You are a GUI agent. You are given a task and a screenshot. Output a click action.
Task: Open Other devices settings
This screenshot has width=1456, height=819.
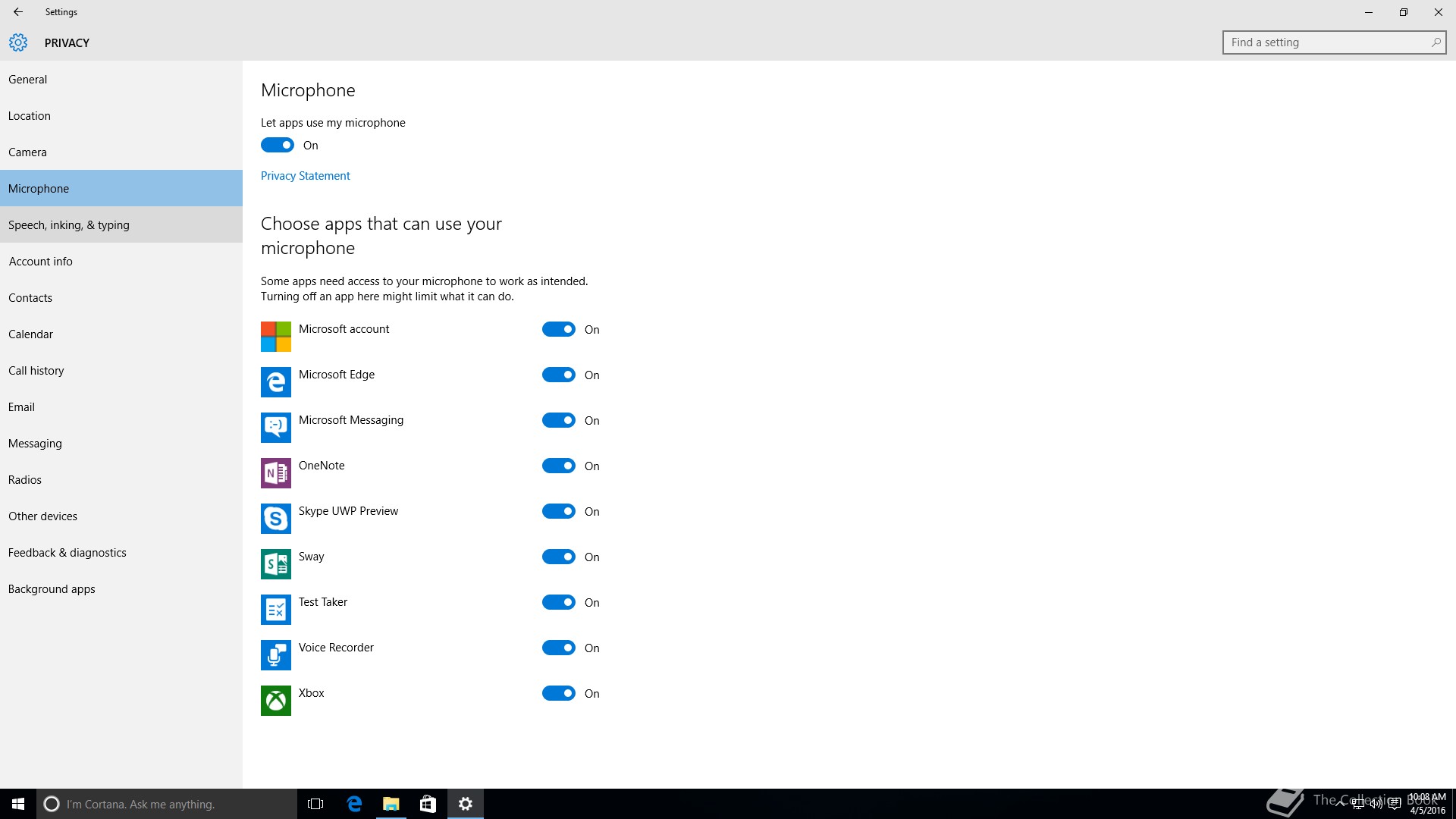[121, 516]
